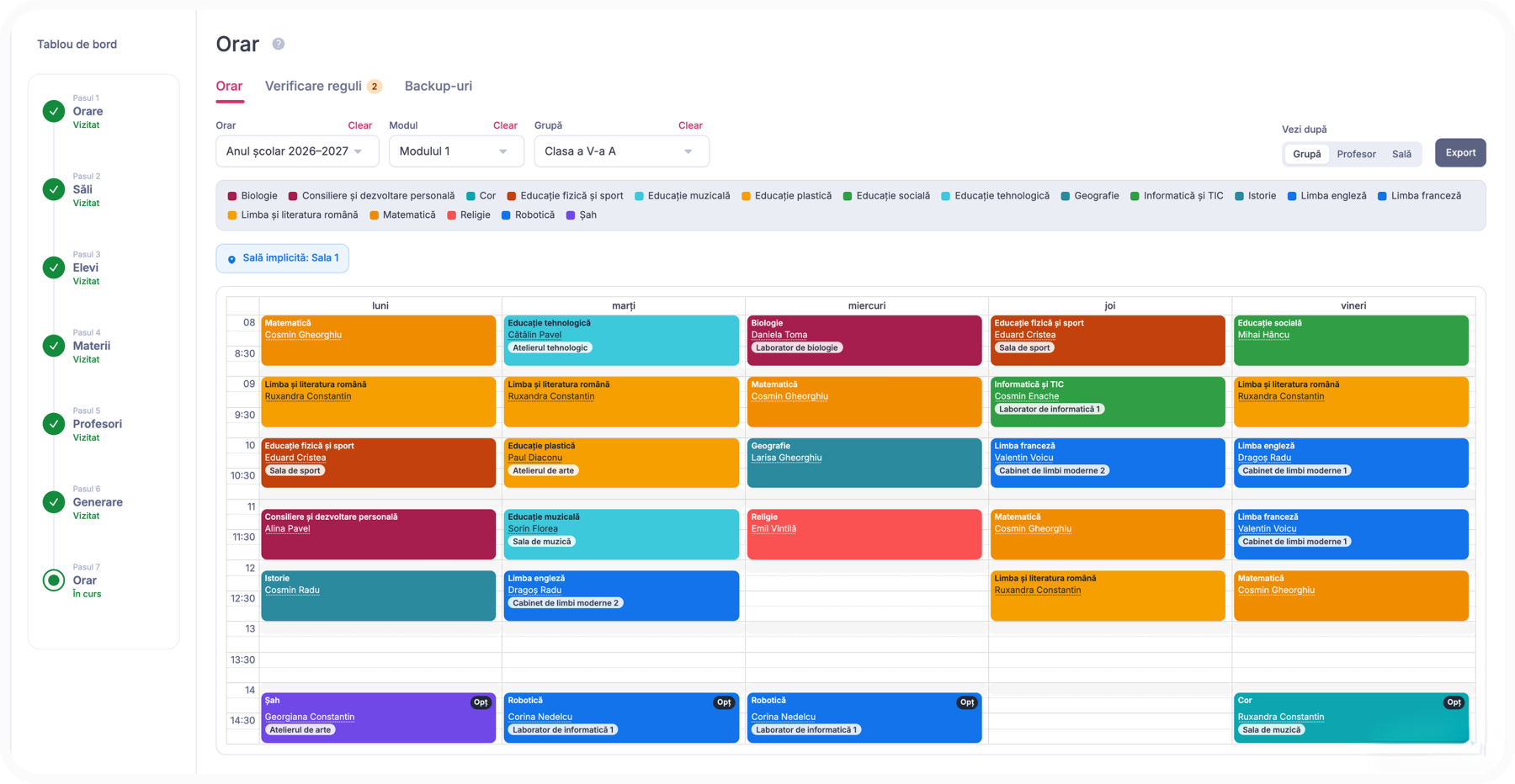Click the Opt badge on the Cor lesson
The image size is (1515, 784).
point(1454,702)
